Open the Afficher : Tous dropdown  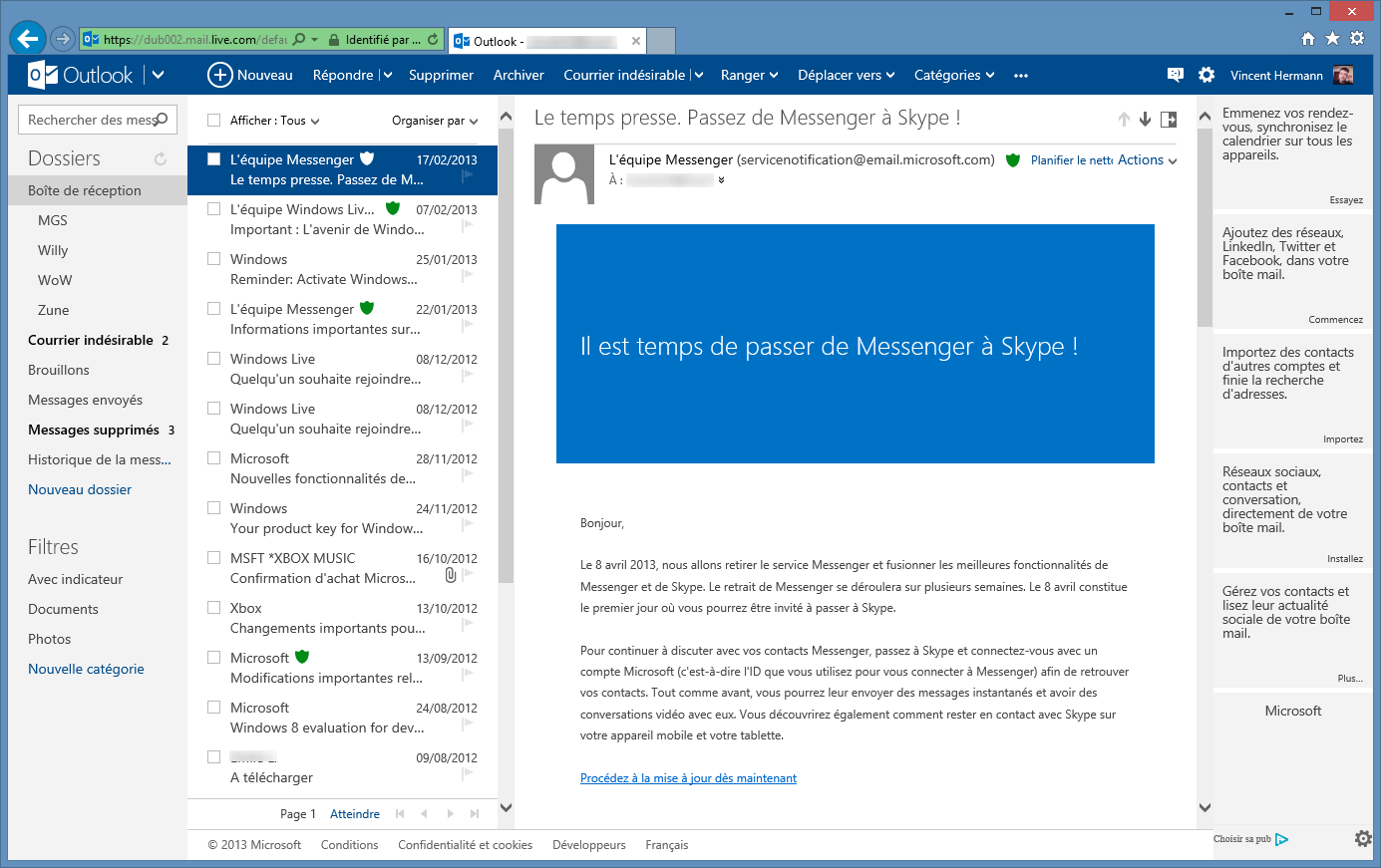coord(274,121)
